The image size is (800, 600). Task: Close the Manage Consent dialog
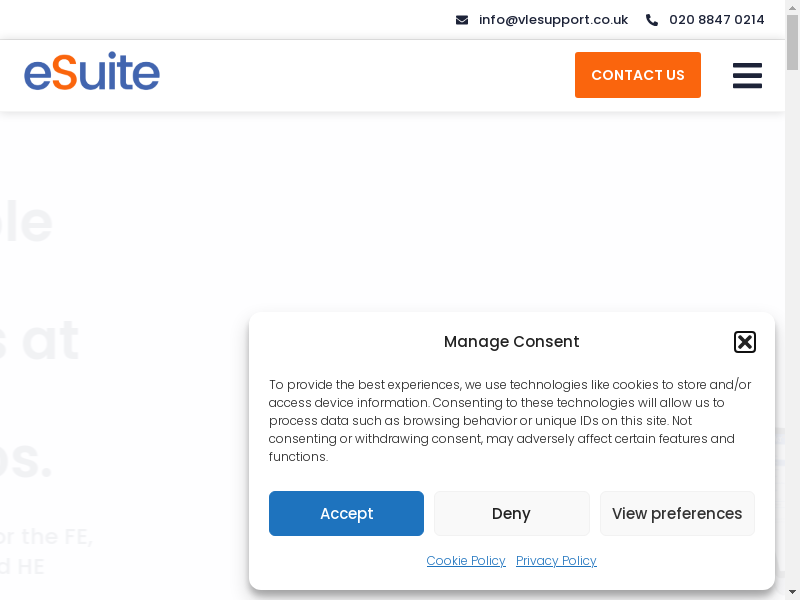pyautogui.click(x=745, y=342)
